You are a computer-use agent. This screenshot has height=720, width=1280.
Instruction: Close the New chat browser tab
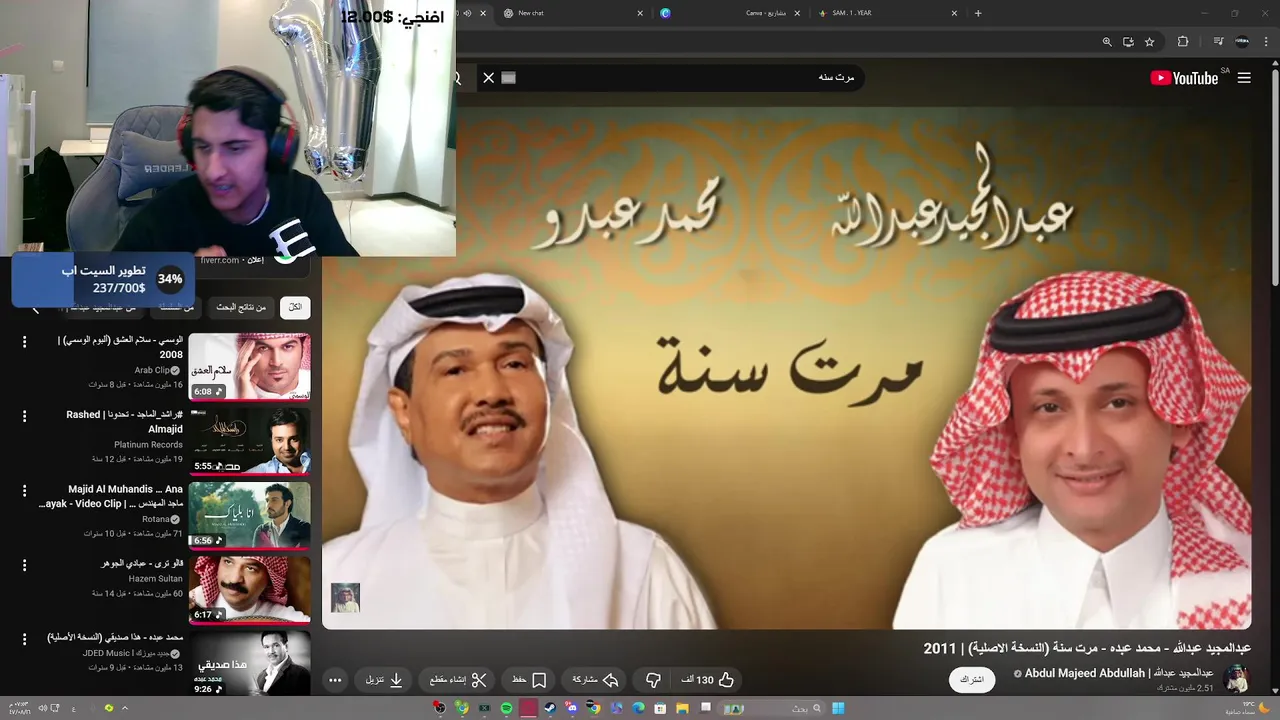pos(640,13)
